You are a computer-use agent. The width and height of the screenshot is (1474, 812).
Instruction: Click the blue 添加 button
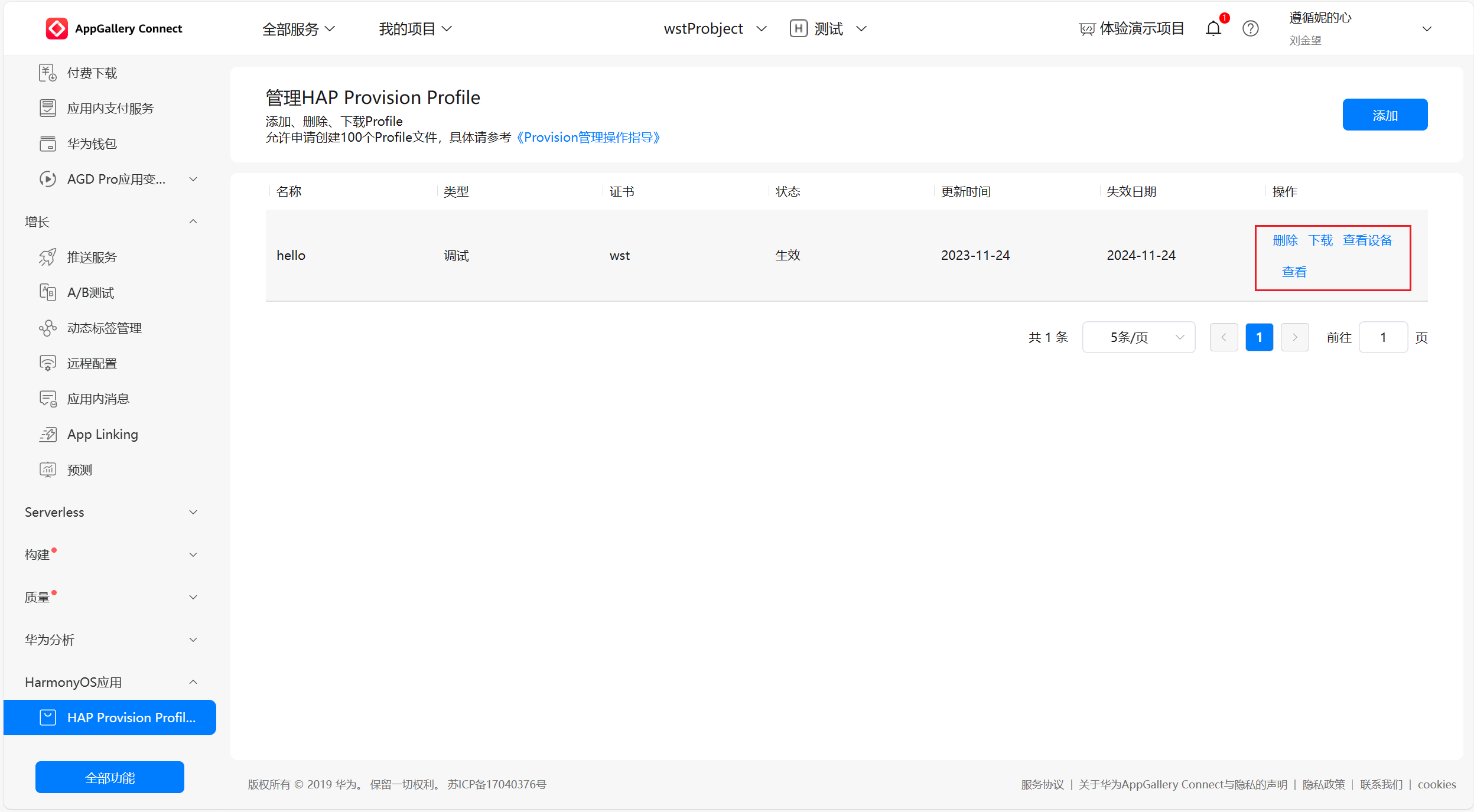click(x=1385, y=115)
